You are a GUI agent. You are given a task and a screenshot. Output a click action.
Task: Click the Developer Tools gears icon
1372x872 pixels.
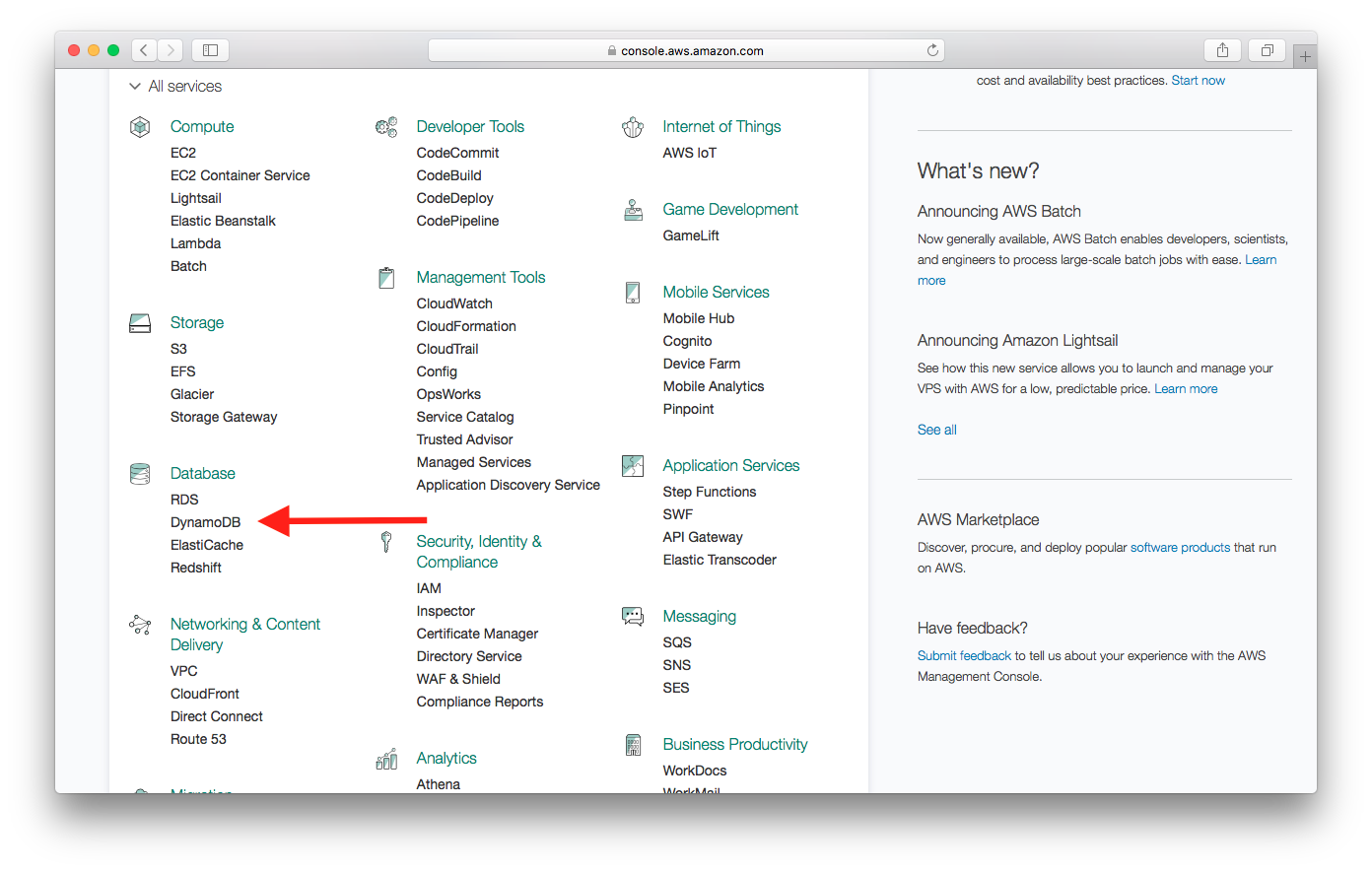(386, 126)
